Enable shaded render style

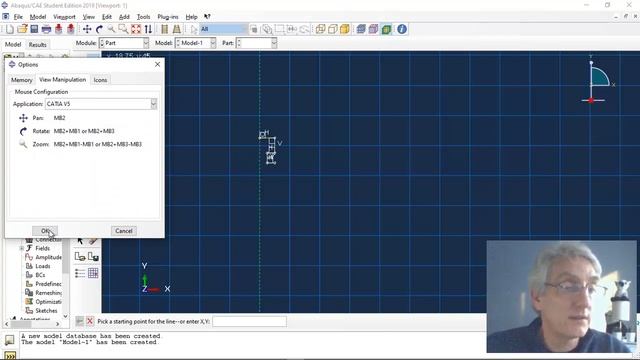click(x=345, y=29)
